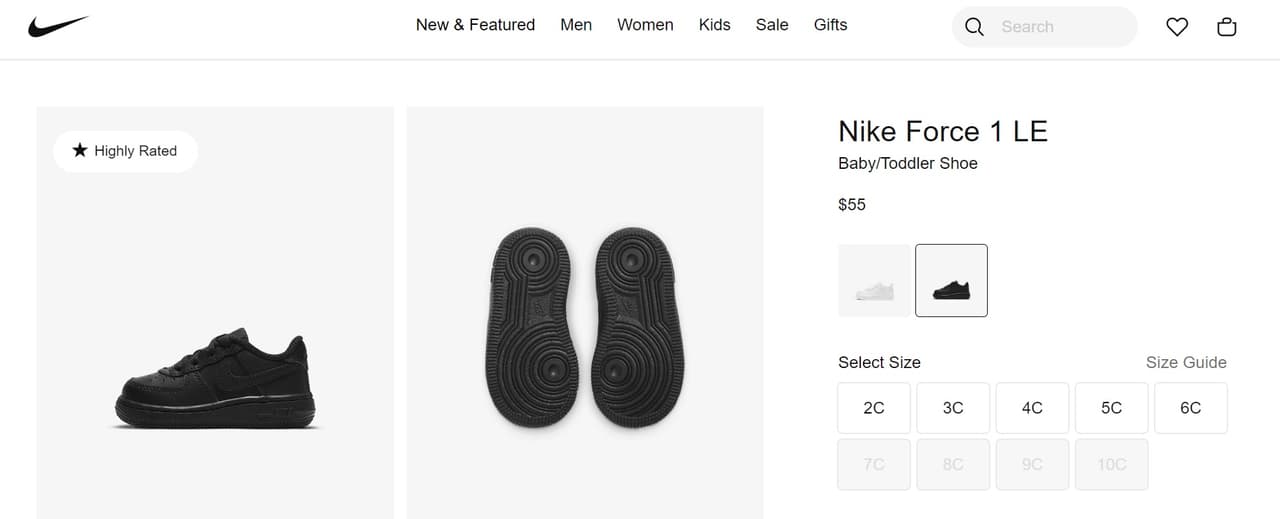The height and width of the screenshot is (519, 1280).
Task: Open the Men menu
Action: [x=576, y=25]
